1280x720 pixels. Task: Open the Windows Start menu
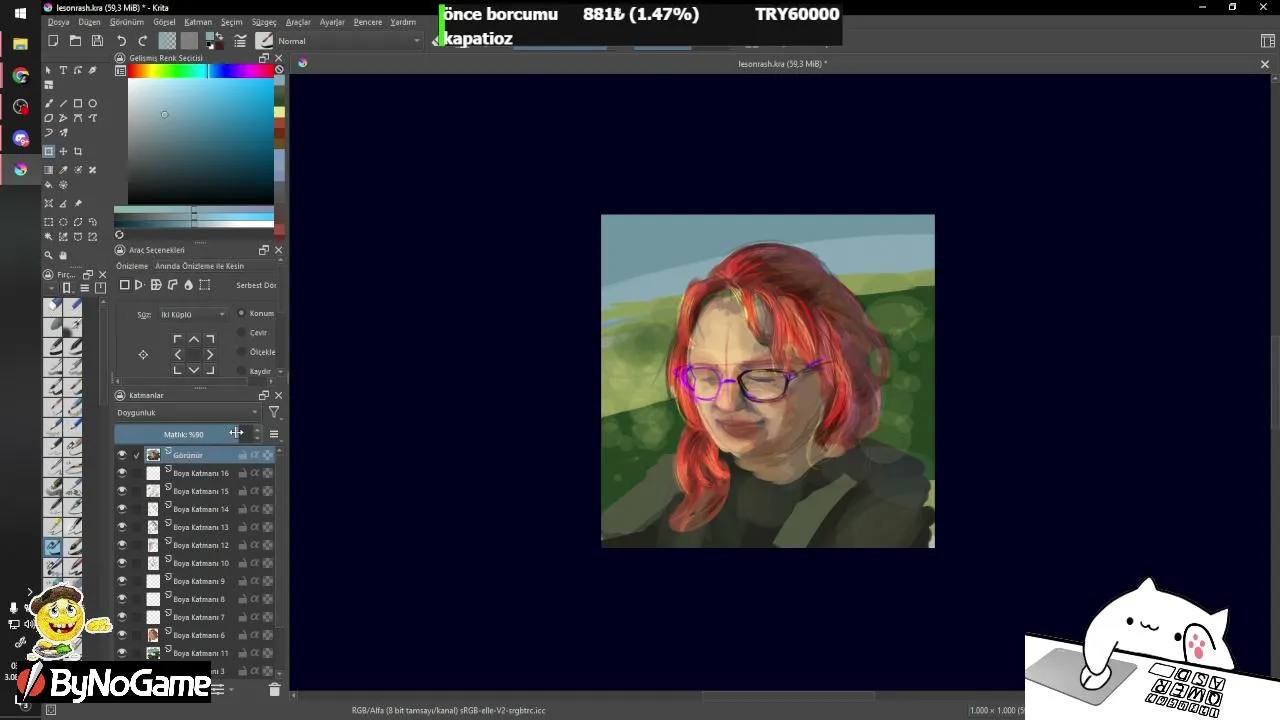coord(20,14)
